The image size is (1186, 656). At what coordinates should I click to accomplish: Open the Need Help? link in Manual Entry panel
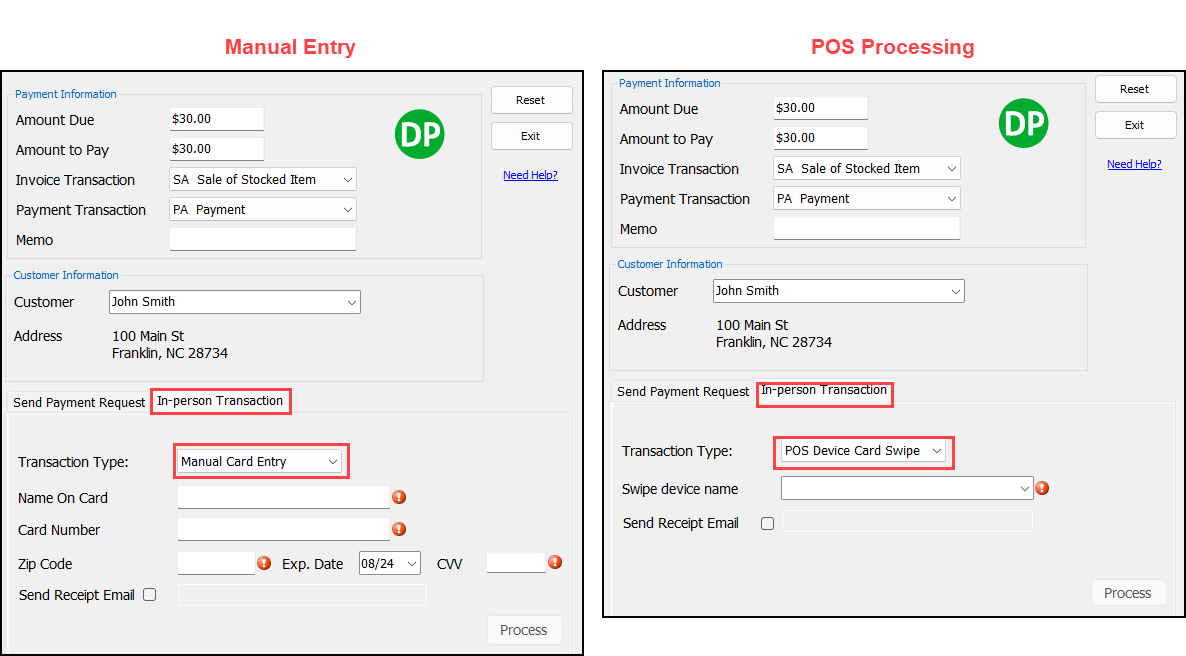[530, 175]
